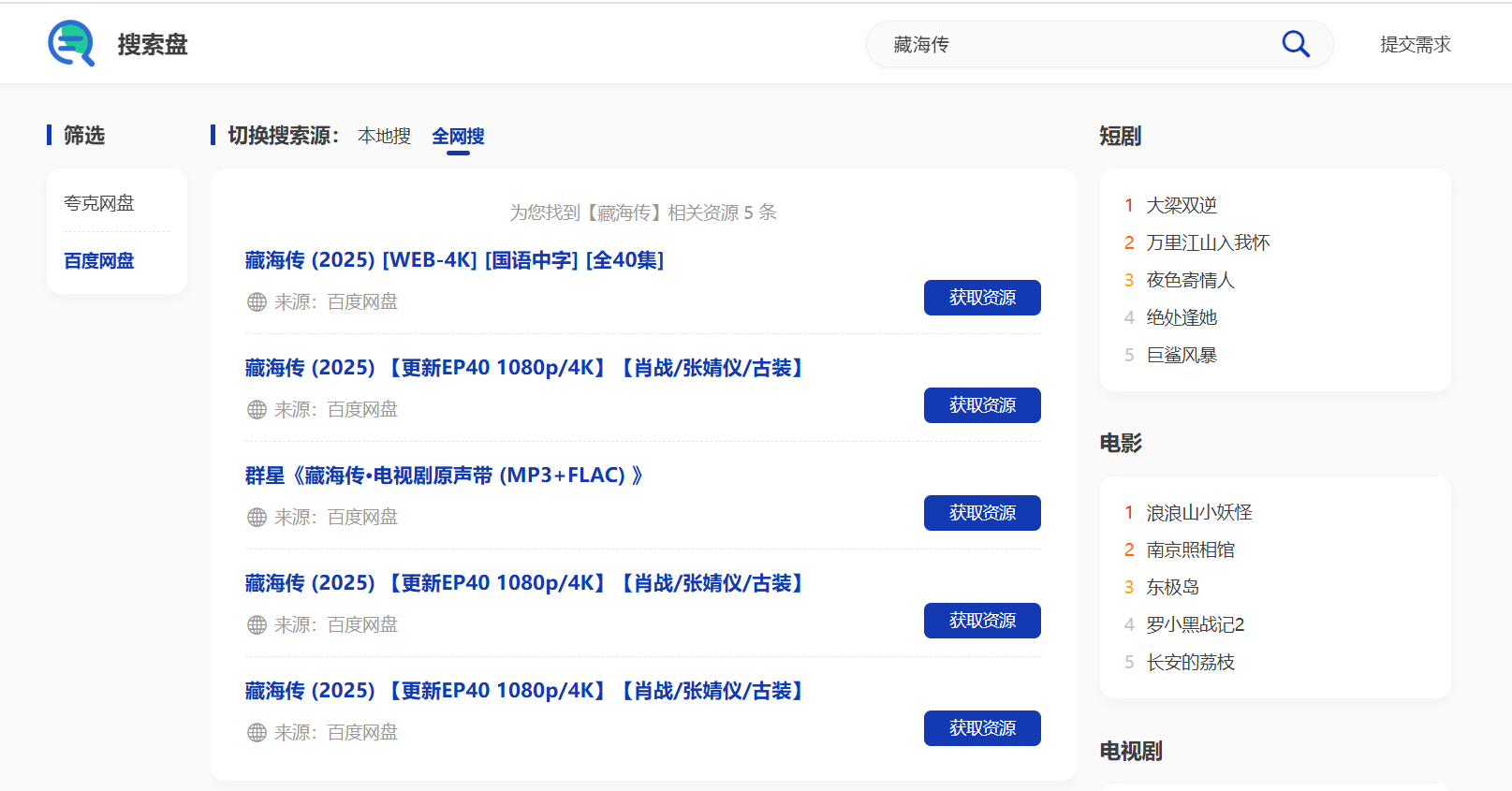
Task: Open 群星《藏海传•电视剧原声带 (MP3+FLAC)》result
Action: point(444,476)
